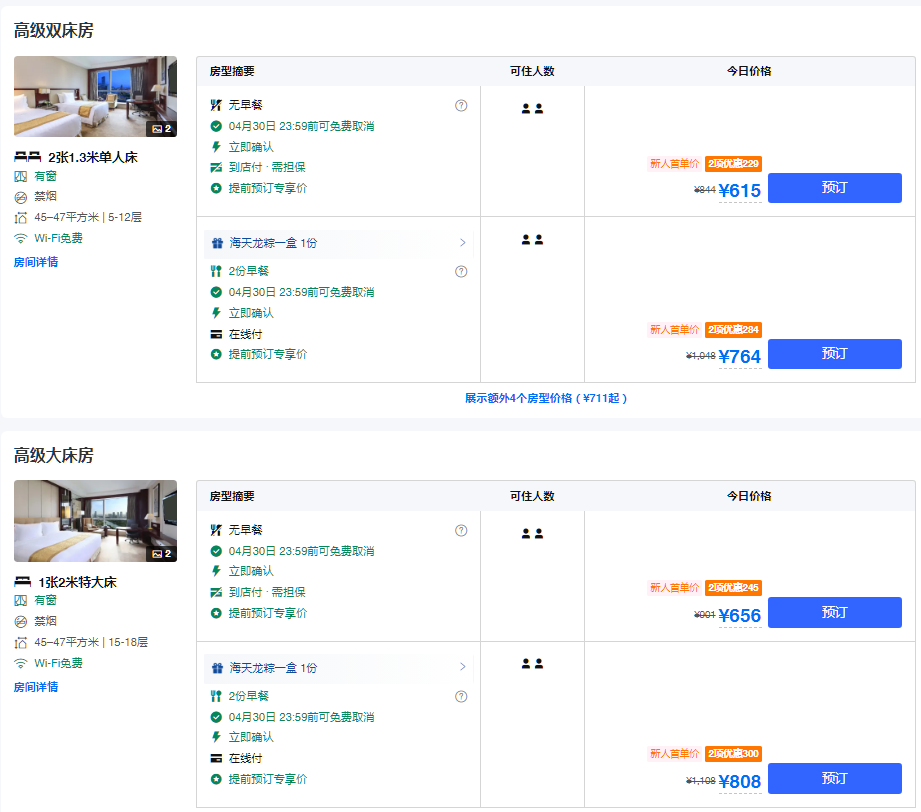Image resolution: width=921 pixels, height=812 pixels.
Task: Click occupancy icon in king room ¥656 row
Action: 532,533
